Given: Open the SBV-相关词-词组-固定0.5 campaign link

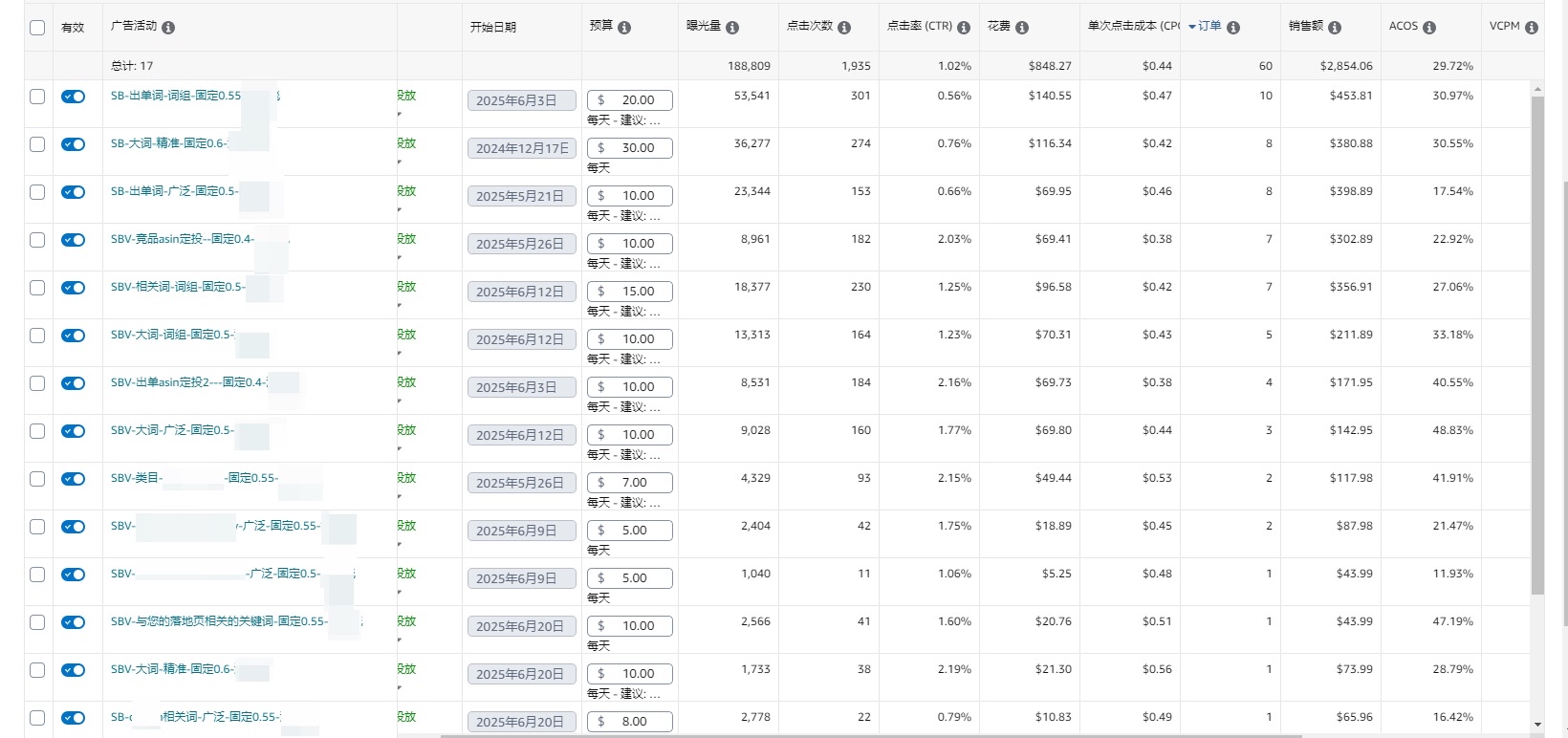Looking at the screenshot, I should (x=178, y=287).
